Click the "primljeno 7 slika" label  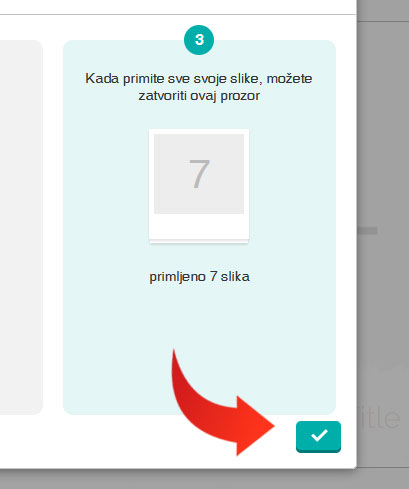point(199,277)
